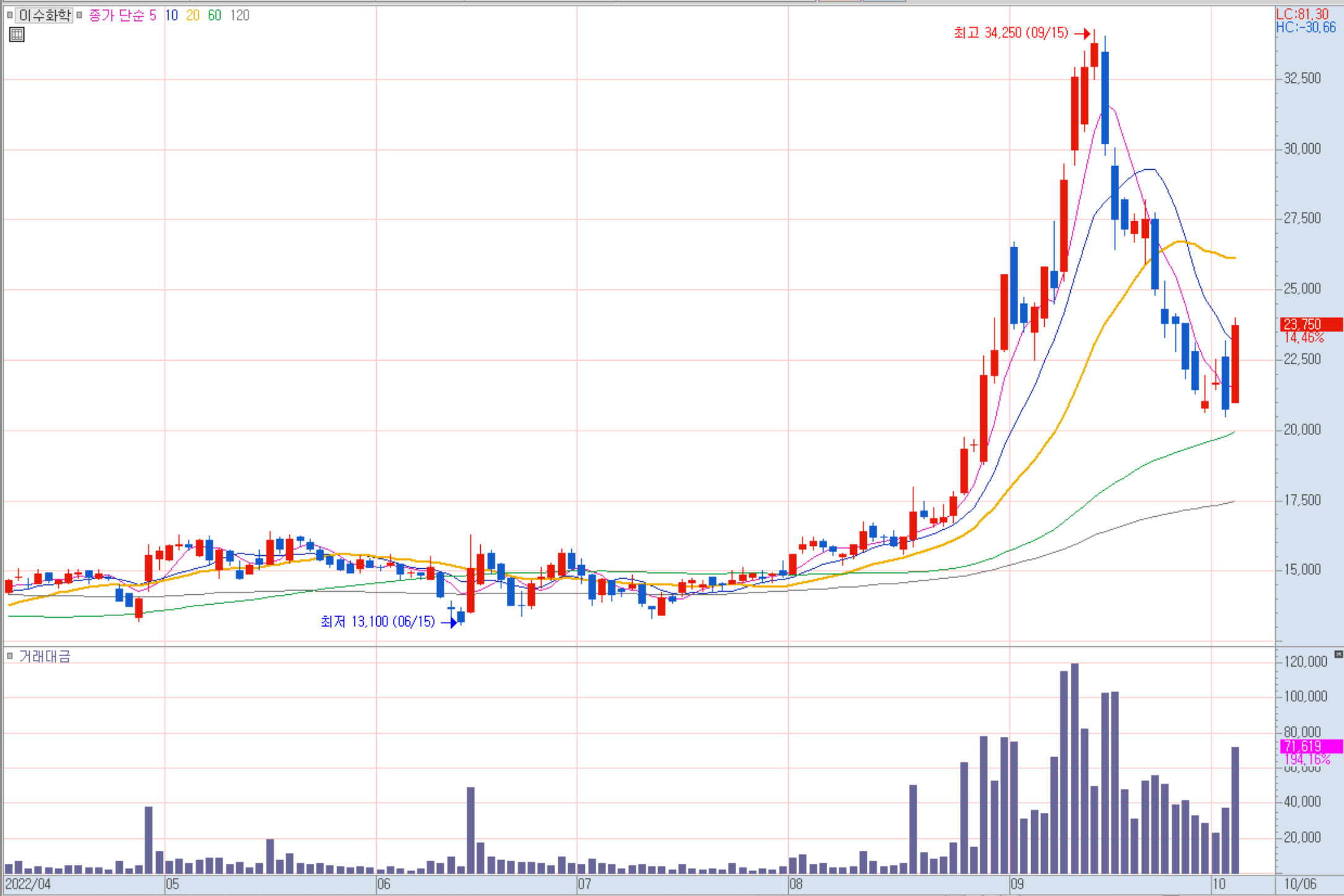
Task: Click the 10/06 date label
Action: (x=1300, y=884)
